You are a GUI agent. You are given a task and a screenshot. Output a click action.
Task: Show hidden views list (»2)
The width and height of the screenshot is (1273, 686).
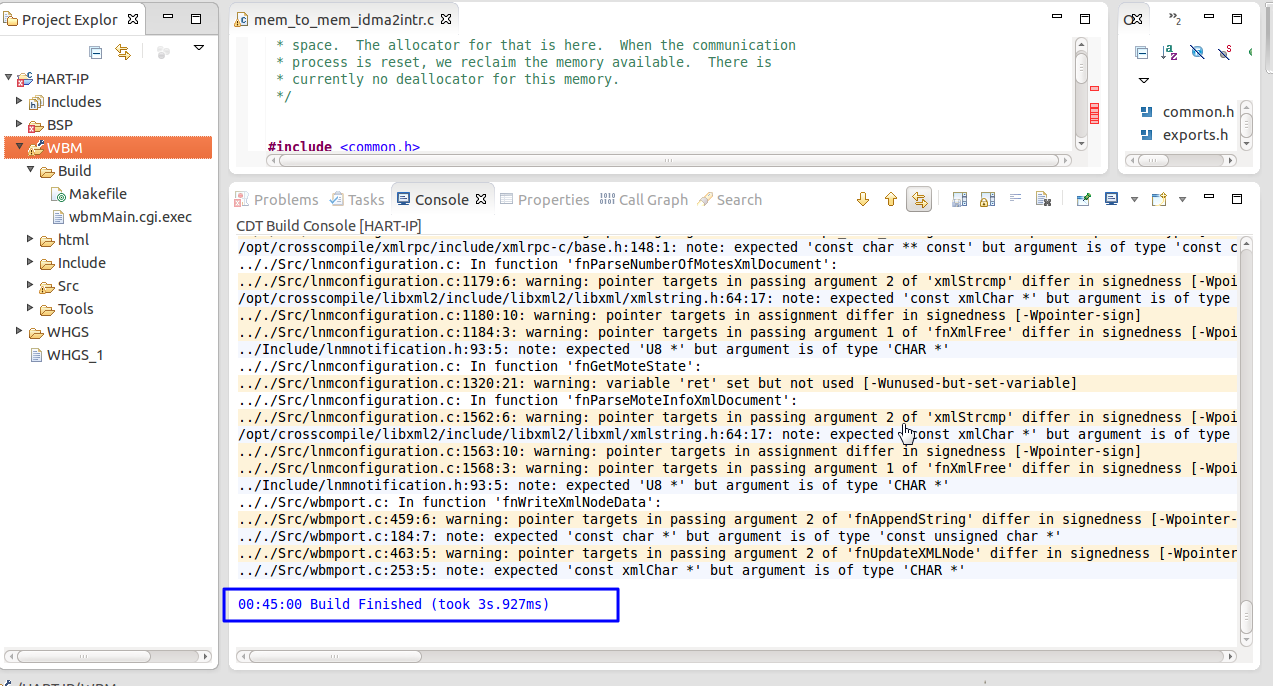coord(1175,19)
